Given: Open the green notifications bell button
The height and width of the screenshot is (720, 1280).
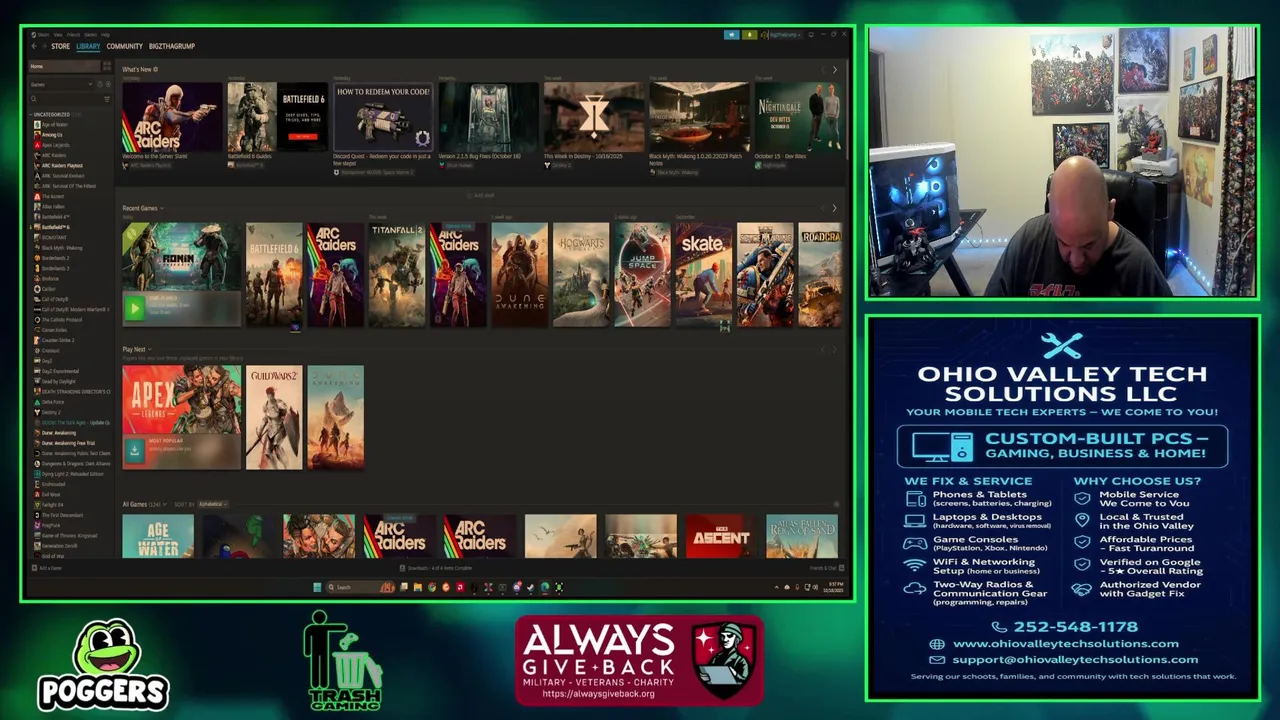Looking at the screenshot, I should [750, 35].
